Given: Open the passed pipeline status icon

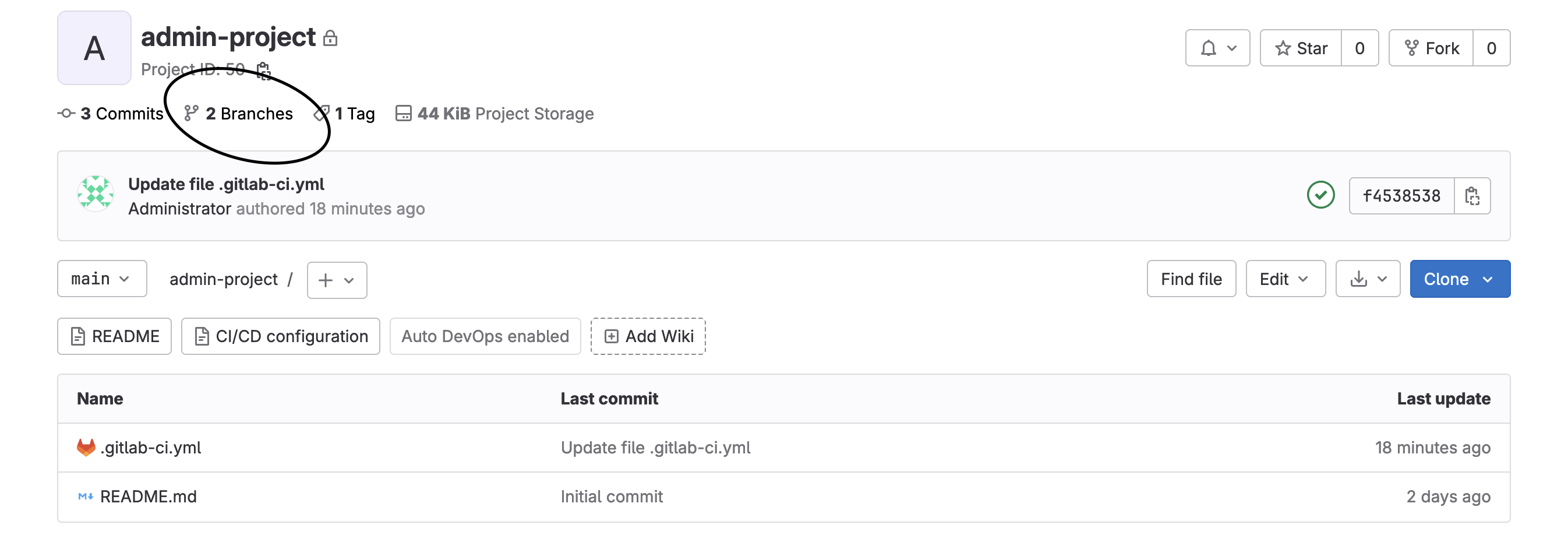Looking at the screenshot, I should tap(1320, 196).
